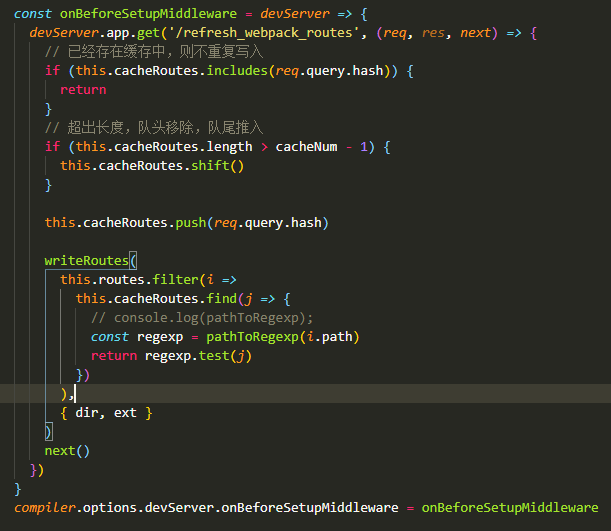Click the writeRoutes function name

pyautogui.click(x=87, y=260)
